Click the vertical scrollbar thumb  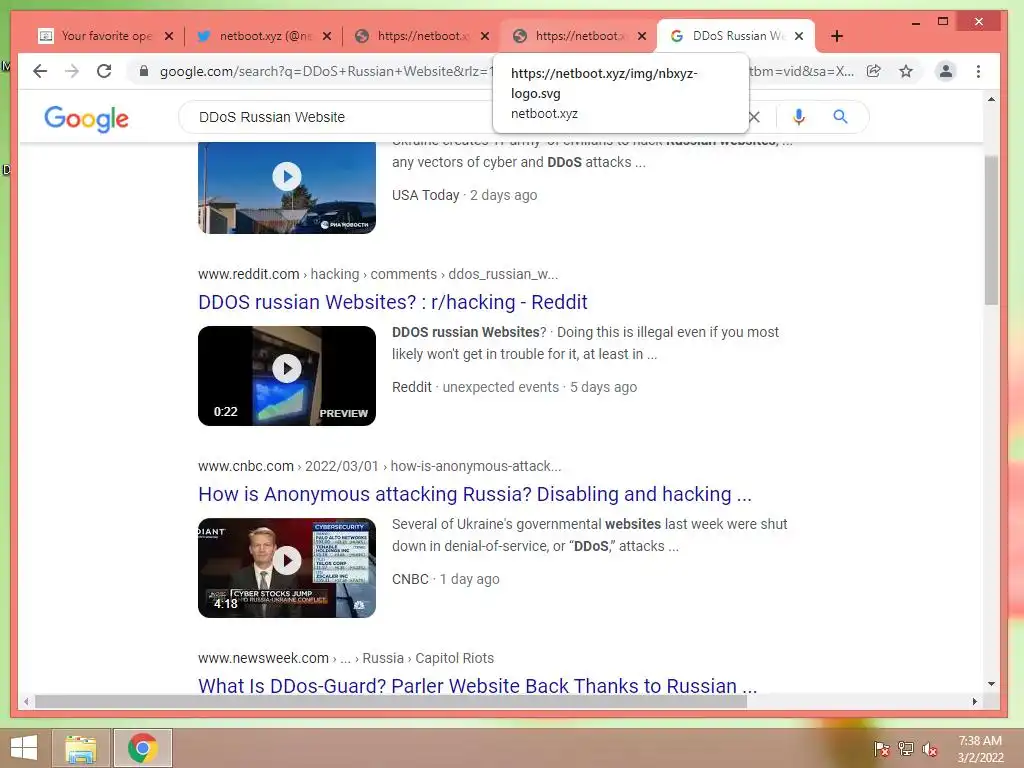coord(991,230)
